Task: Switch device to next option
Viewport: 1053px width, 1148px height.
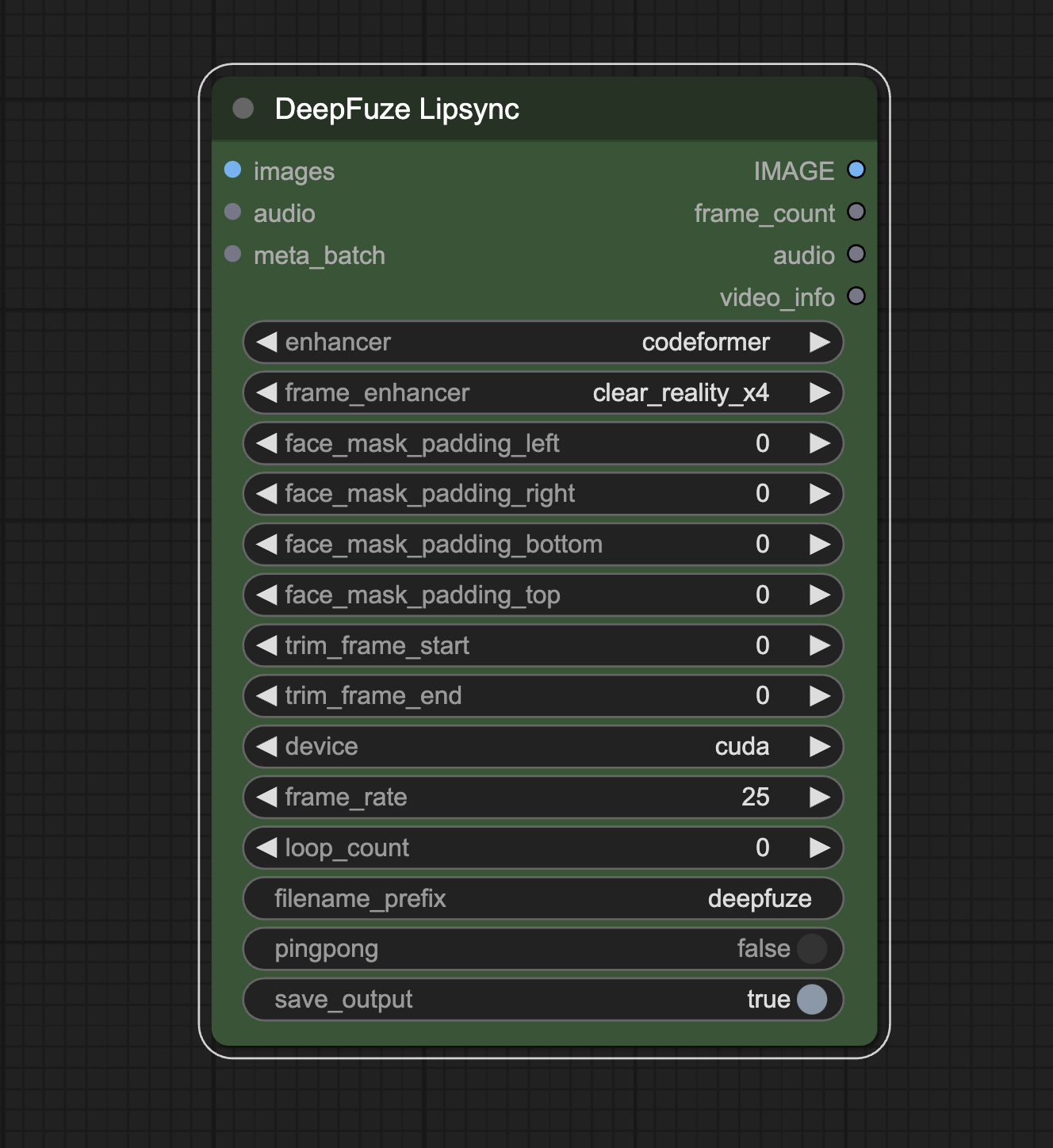Action: 820,747
